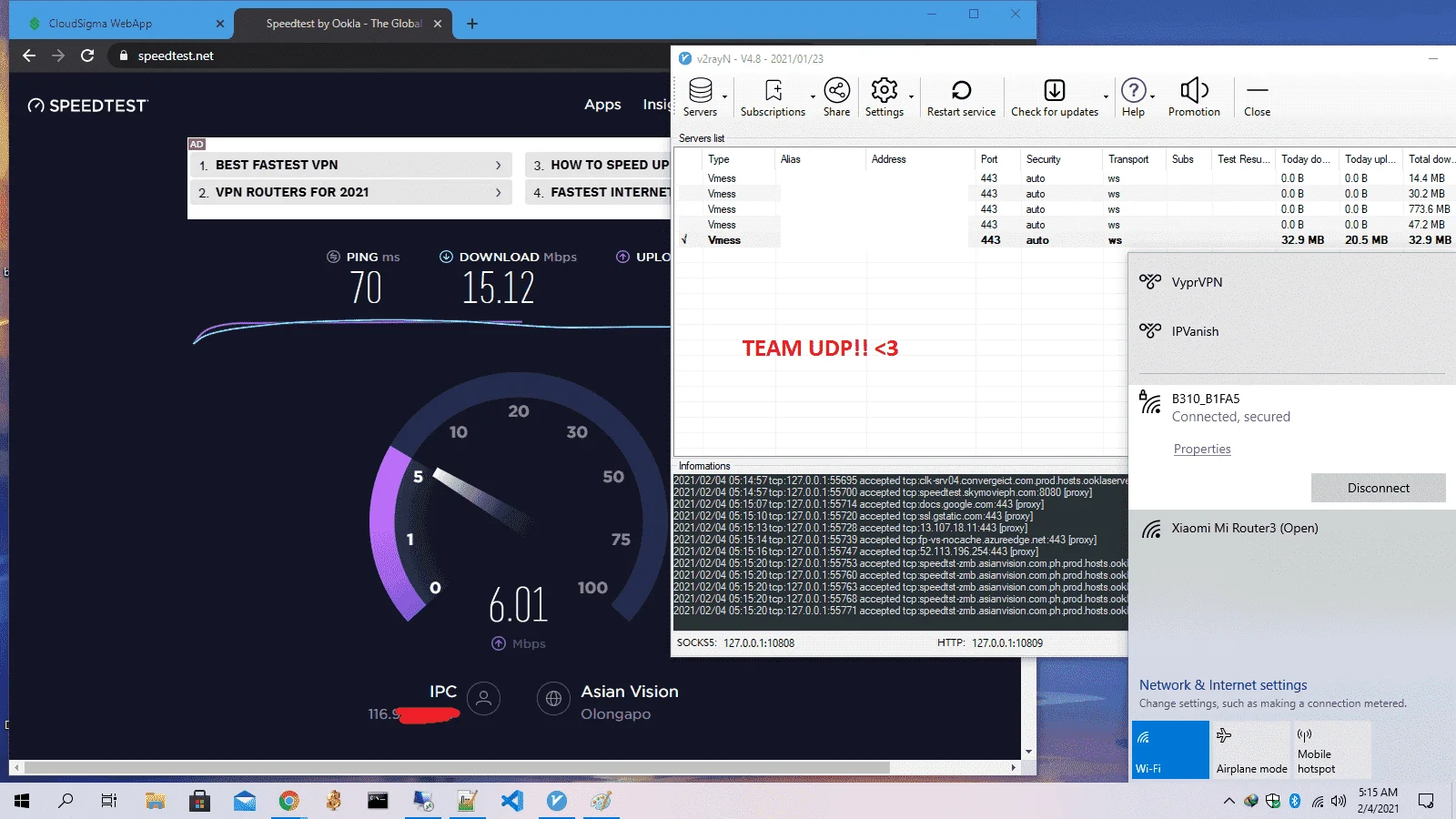This screenshot has height=819, width=1456.
Task: Open v2rayN Settings gear
Action: click(x=884, y=97)
